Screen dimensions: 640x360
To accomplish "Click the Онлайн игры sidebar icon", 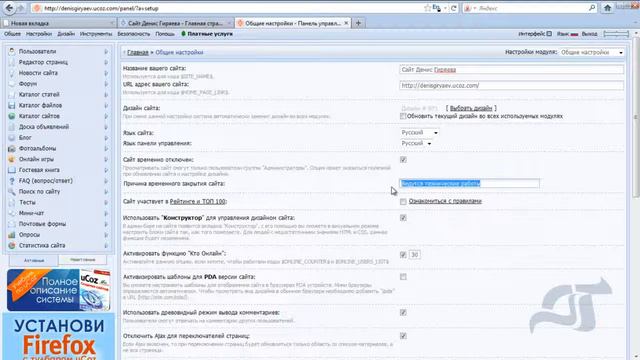I will 11,159.
